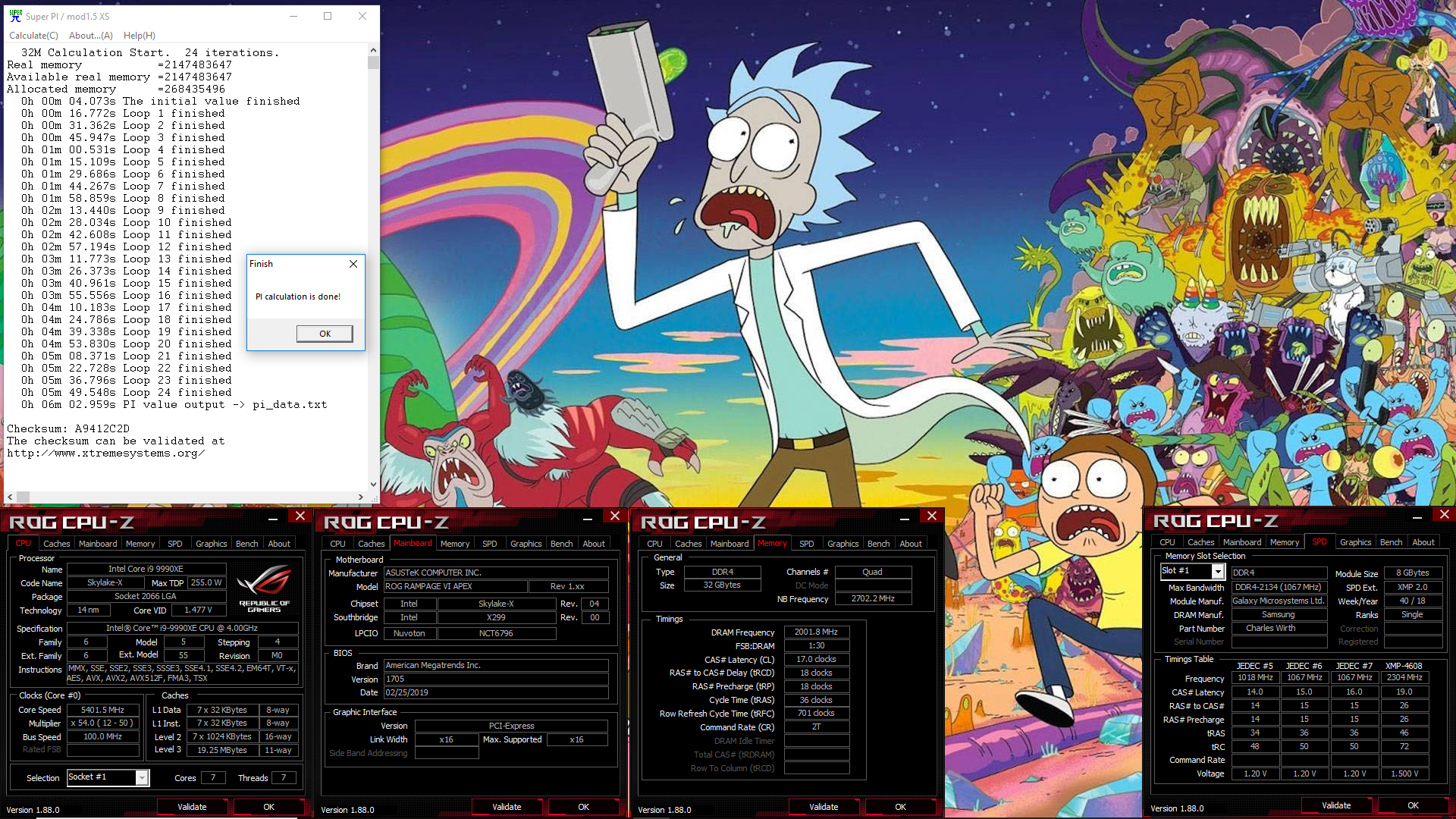The height and width of the screenshot is (819, 1456).
Task: Click OK in the Memory CPU-Z window
Action: point(900,807)
